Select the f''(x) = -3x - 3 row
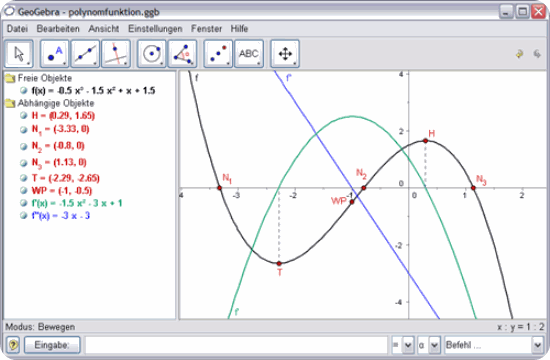Screen dimensions: 550x360 tap(61, 215)
